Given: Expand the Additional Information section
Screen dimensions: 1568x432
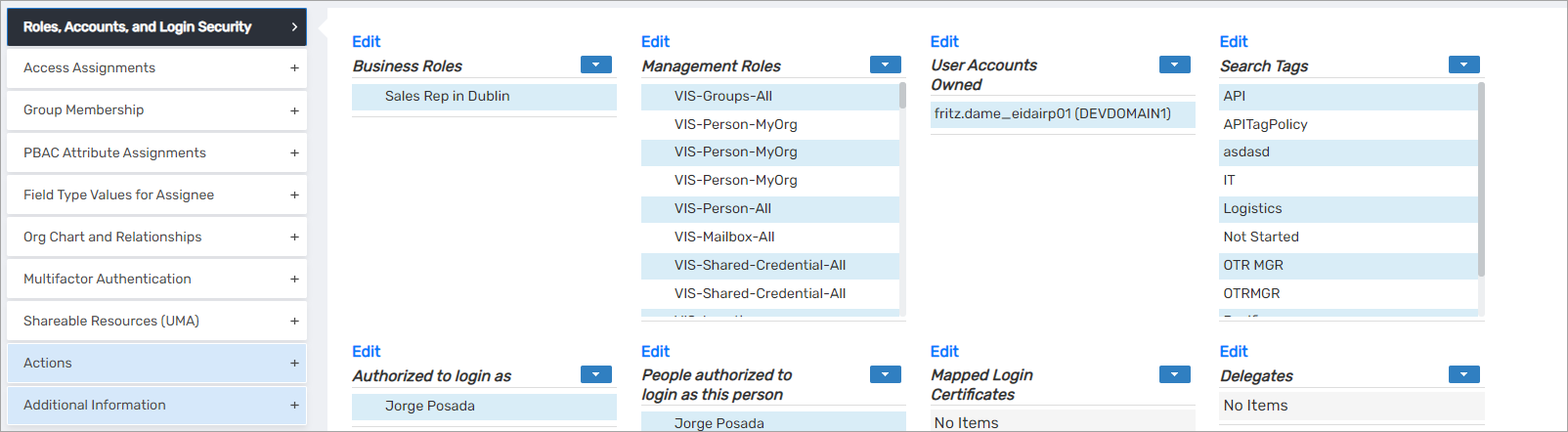Looking at the screenshot, I should tap(294, 406).
